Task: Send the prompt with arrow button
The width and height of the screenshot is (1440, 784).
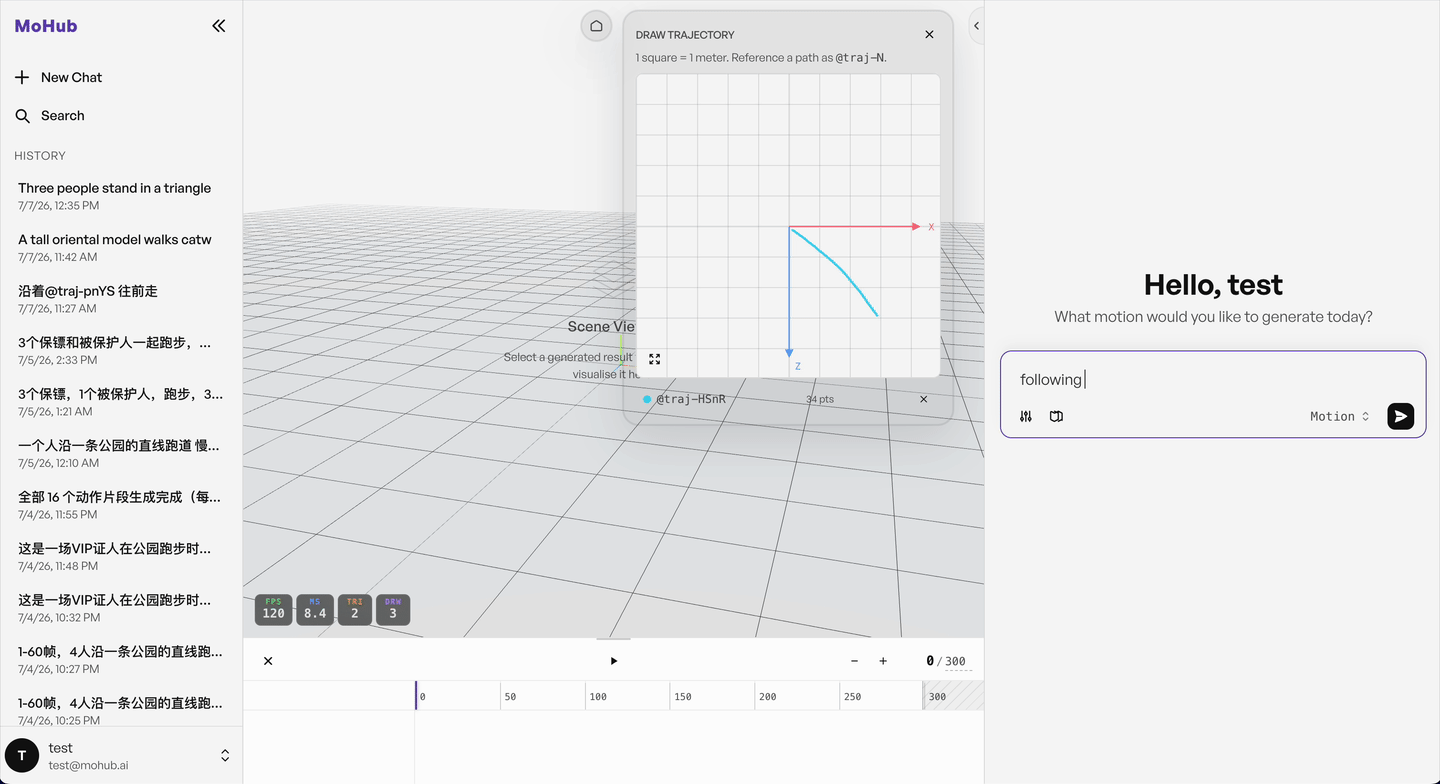Action: click(1400, 416)
